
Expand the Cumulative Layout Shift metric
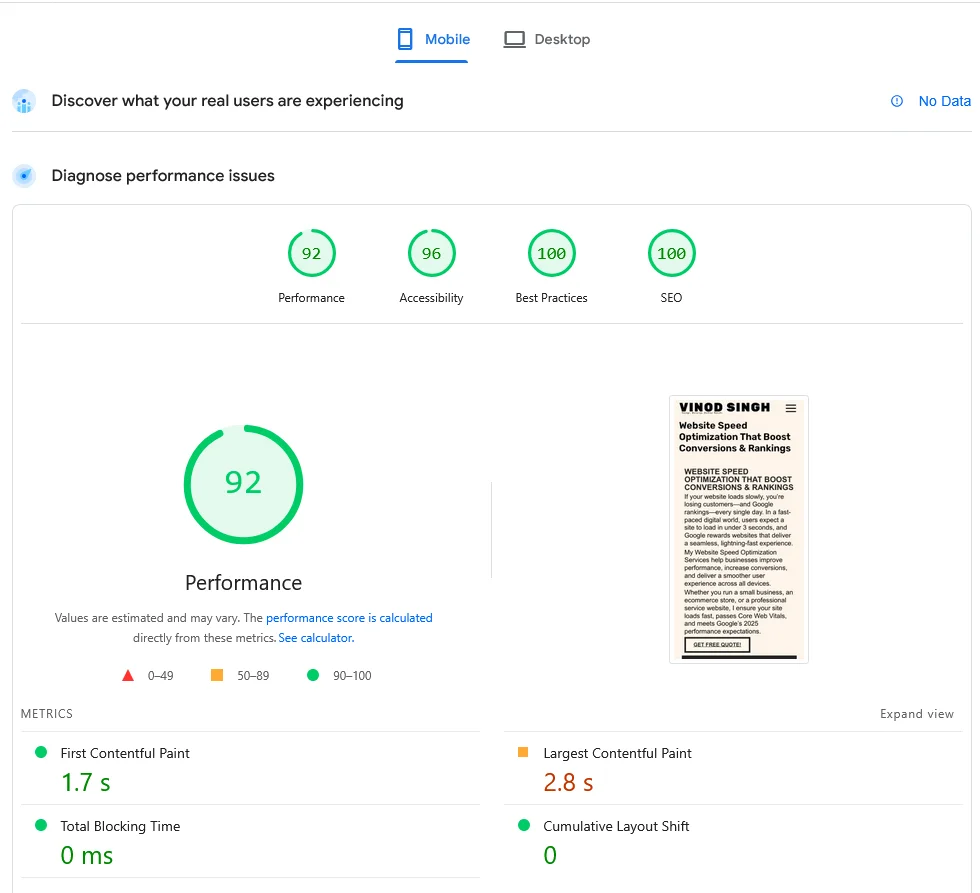(616, 826)
